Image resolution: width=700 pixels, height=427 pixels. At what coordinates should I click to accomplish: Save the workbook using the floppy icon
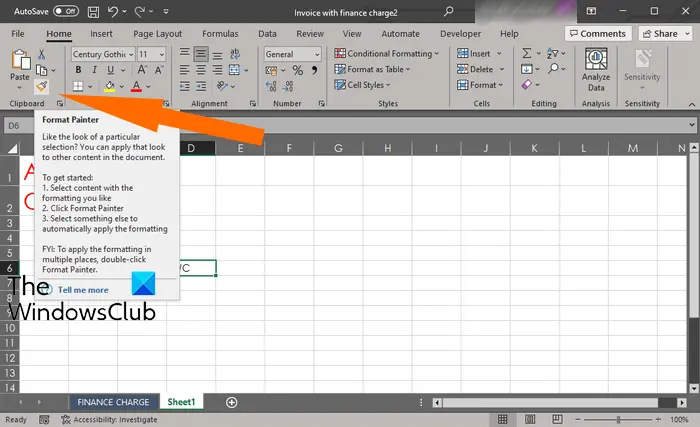[x=93, y=12]
